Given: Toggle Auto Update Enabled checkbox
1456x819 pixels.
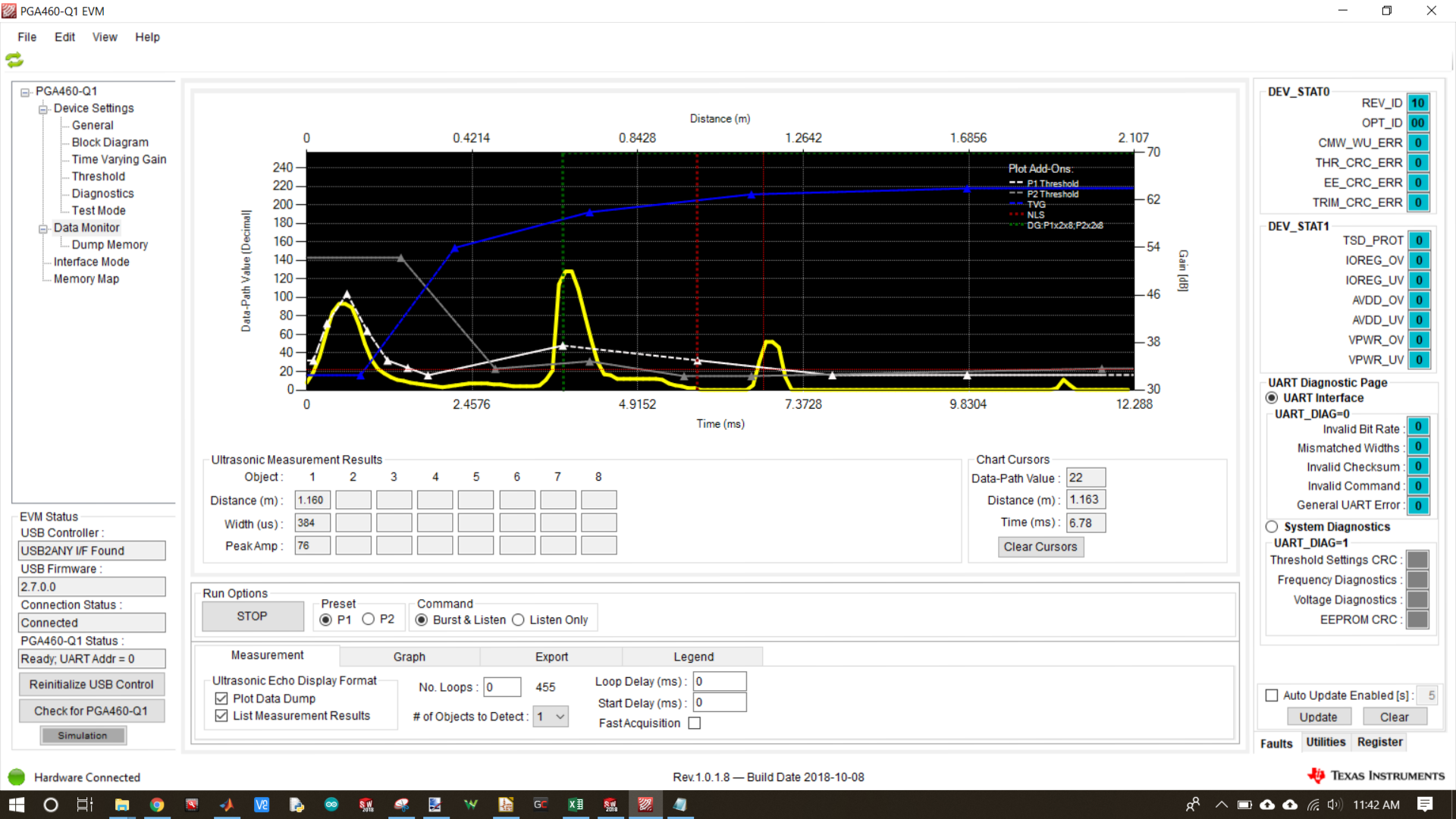Looking at the screenshot, I should tap(1272, 695).
